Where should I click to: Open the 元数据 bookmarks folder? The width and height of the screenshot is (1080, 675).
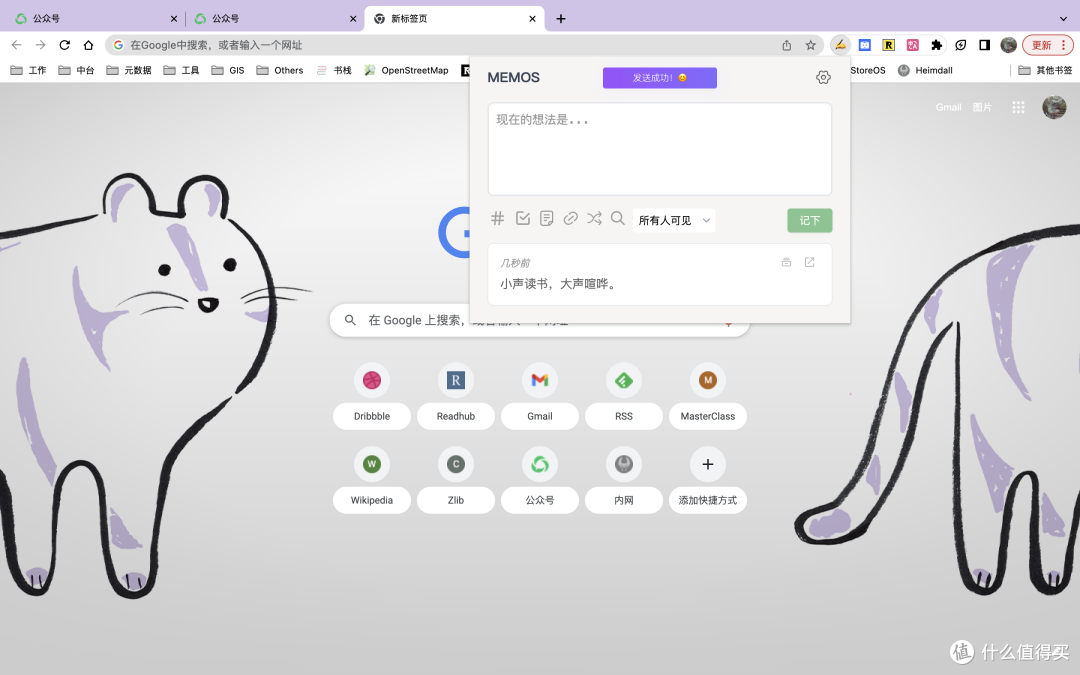(x=129, y=70)
